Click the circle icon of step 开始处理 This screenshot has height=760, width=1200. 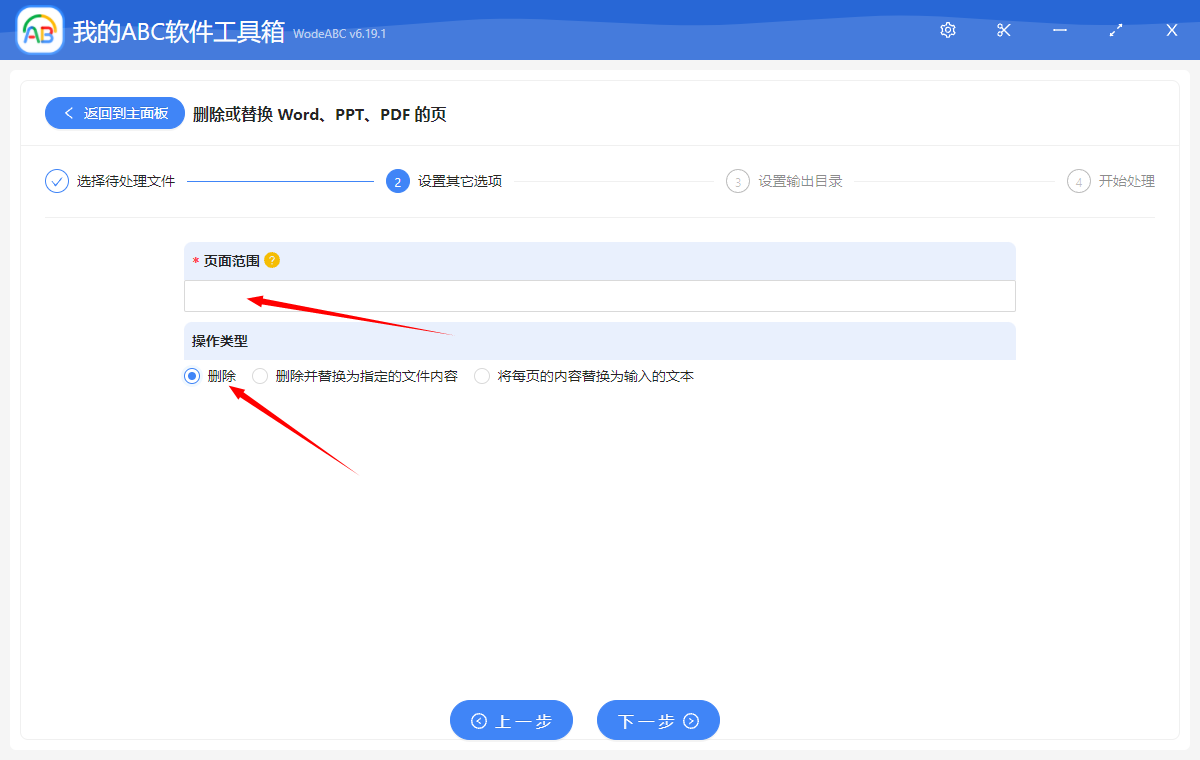click(1078, 181)
